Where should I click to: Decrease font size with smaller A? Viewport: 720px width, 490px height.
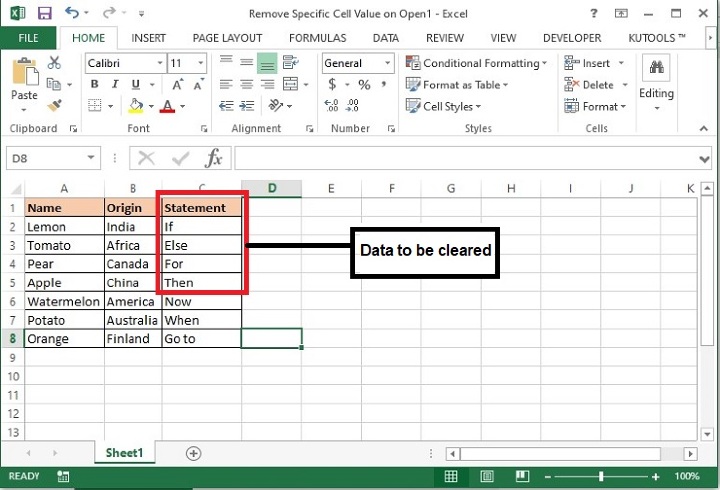pos(198,84)
